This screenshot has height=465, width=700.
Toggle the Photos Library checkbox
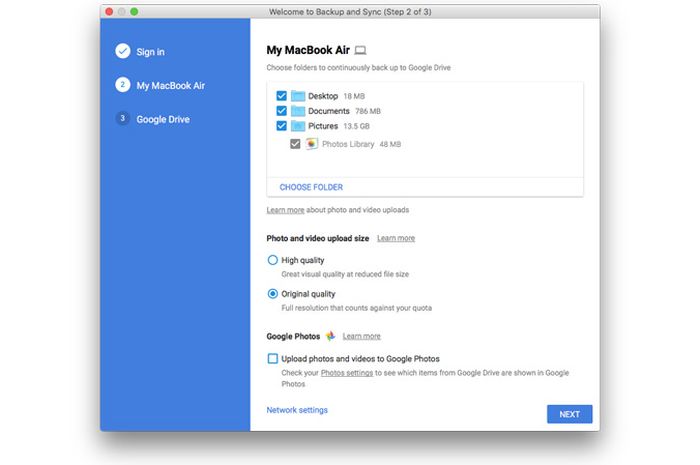point(294,144)
